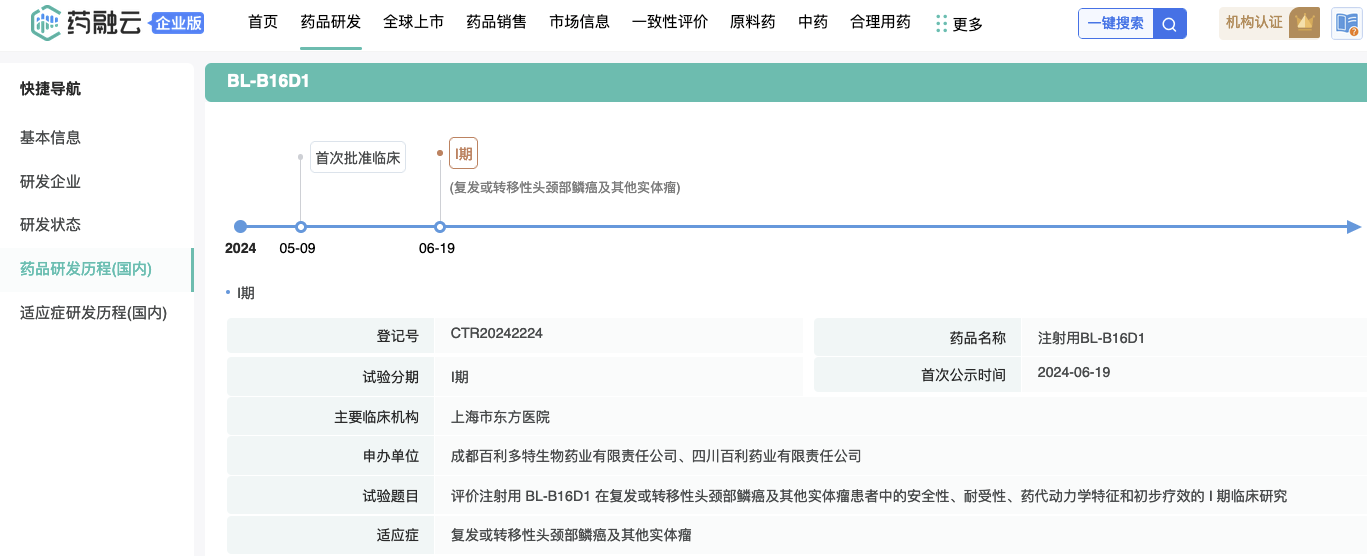This screenshot has height=556, width=1367.
Task: Go to 一致性评价 menu
Action: (x=669, y=22)
